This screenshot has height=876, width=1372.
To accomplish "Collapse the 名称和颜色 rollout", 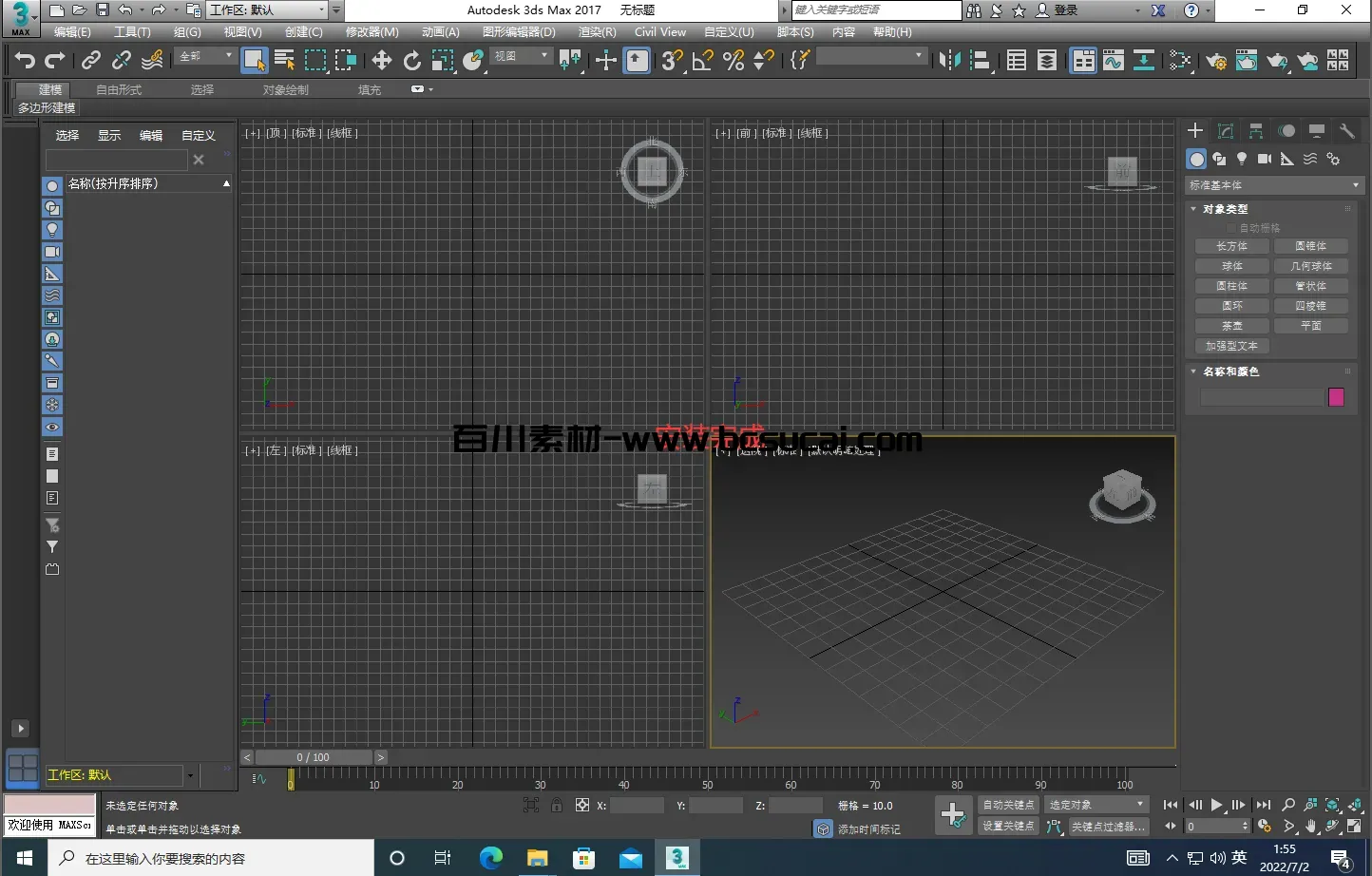I will (1231, 371).
